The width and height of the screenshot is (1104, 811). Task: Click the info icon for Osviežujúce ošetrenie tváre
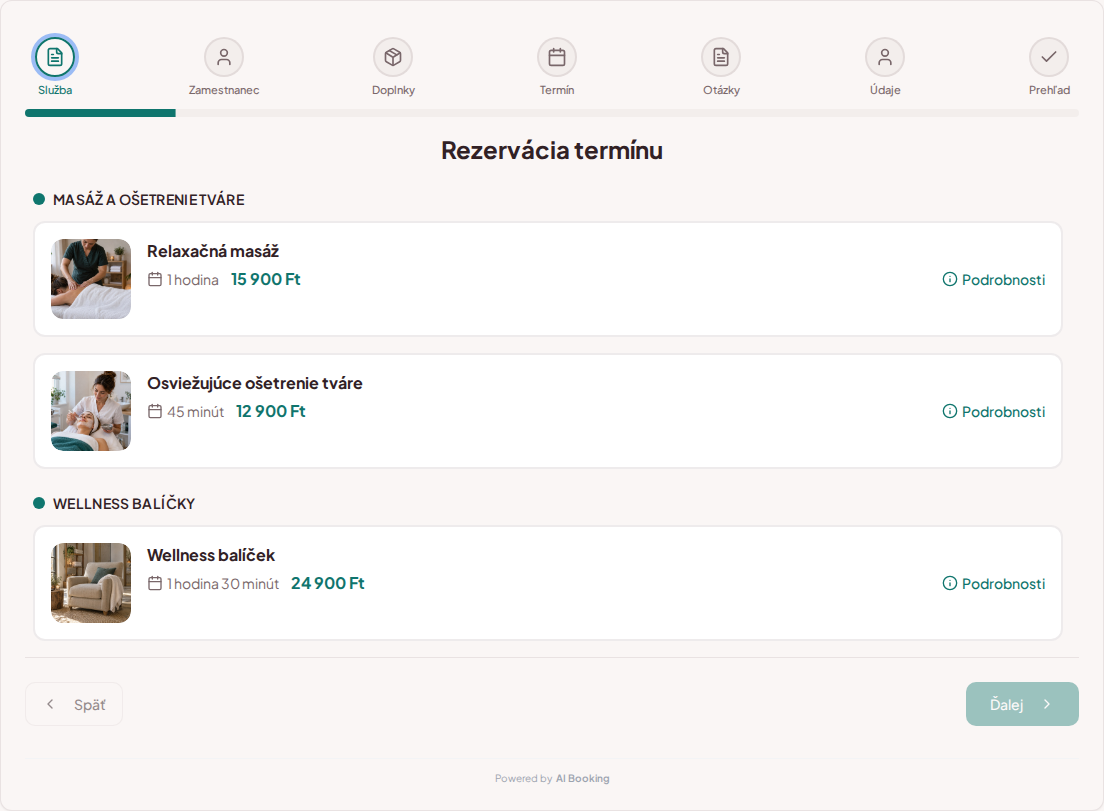pos(950,411)
